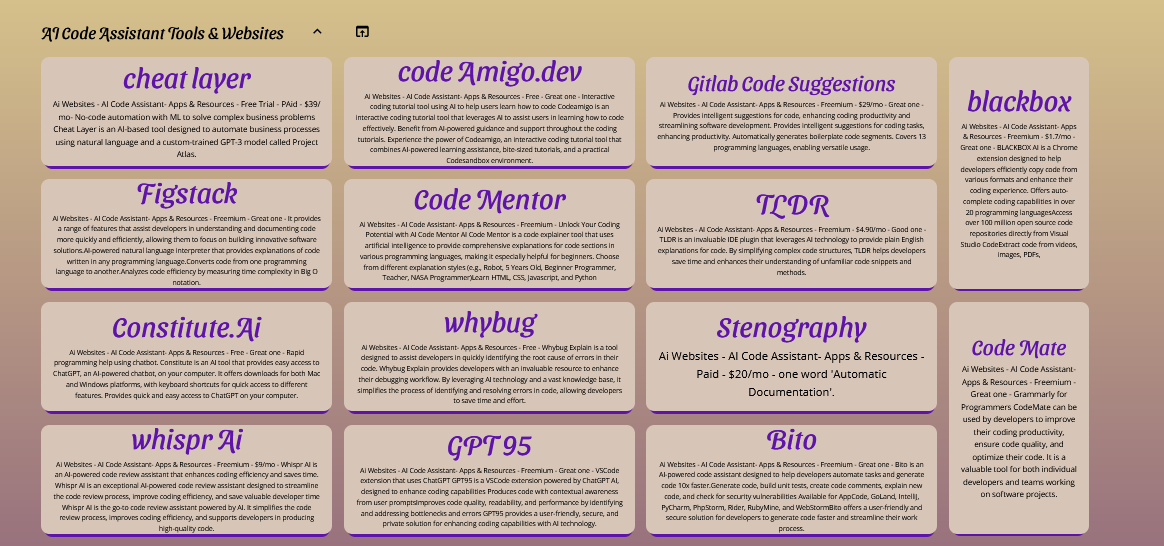
Task: Click Code Mentor description about NASA Programmer
Action: 489,251
